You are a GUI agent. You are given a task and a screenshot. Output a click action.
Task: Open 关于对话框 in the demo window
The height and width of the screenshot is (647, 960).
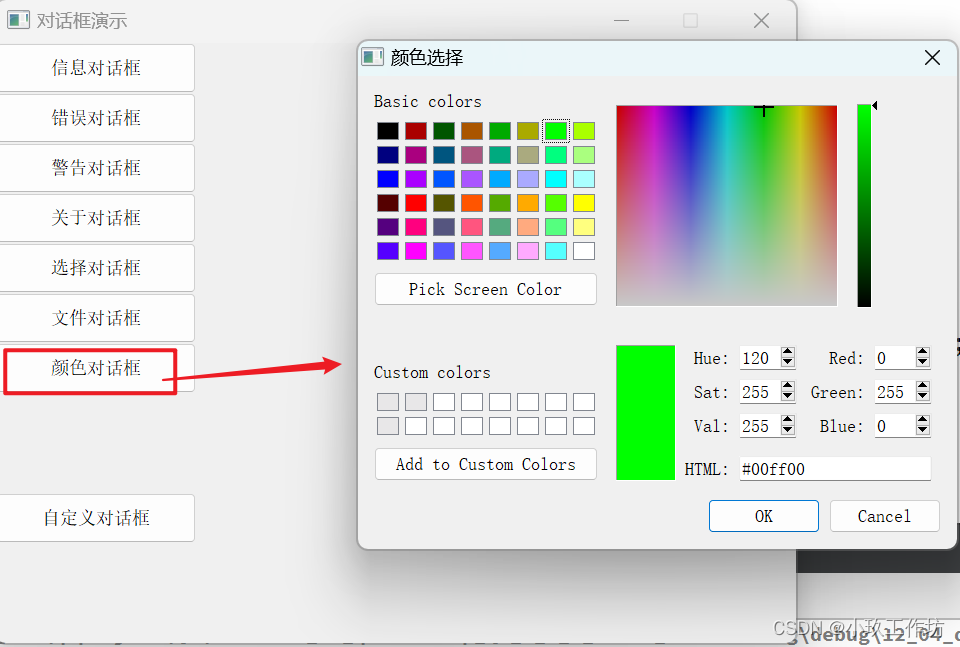point(96,218)
